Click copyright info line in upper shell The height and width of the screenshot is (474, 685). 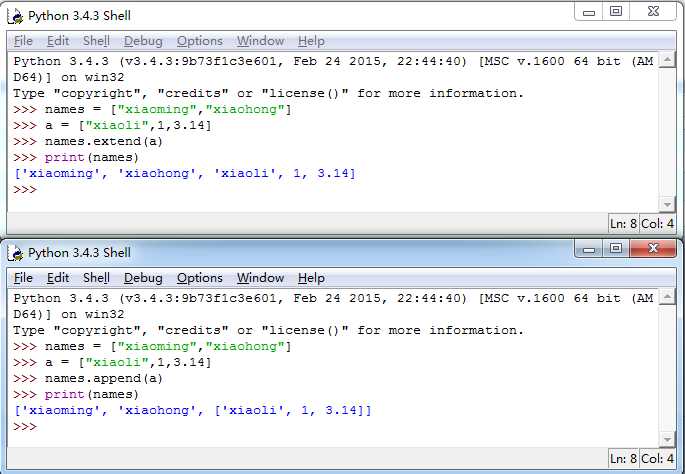point(268,93)
